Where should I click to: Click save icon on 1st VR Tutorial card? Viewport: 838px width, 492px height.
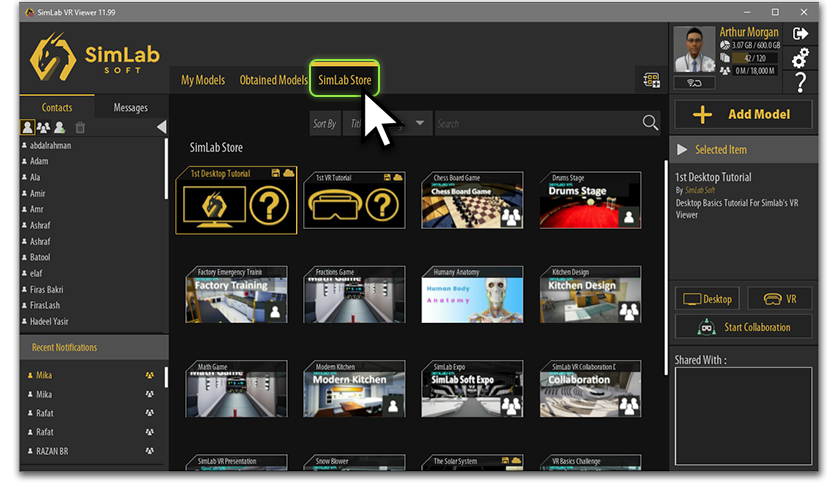coord(387,177)
